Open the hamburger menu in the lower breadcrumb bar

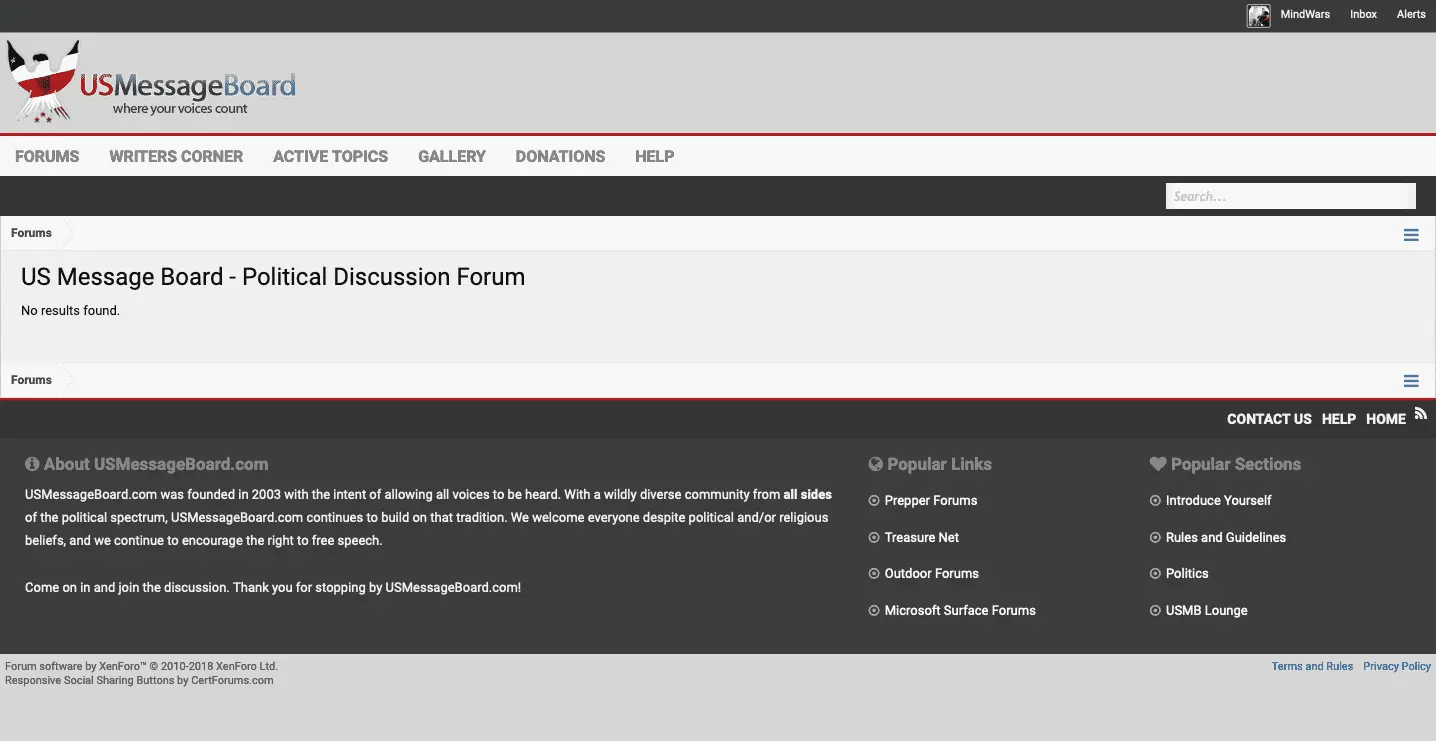(x=1411, y=381)
